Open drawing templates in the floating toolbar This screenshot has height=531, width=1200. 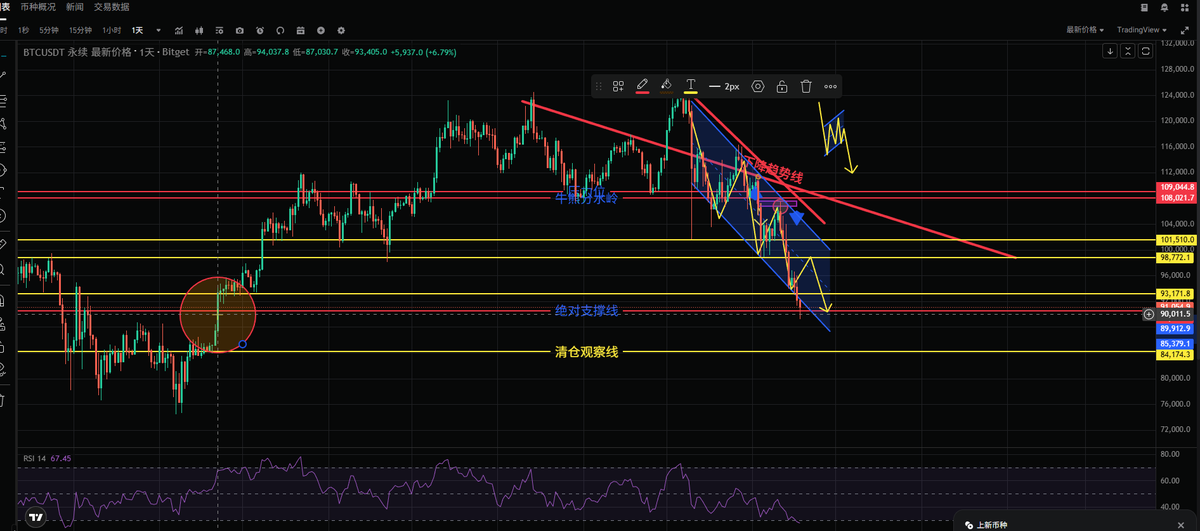coord(619,87)
